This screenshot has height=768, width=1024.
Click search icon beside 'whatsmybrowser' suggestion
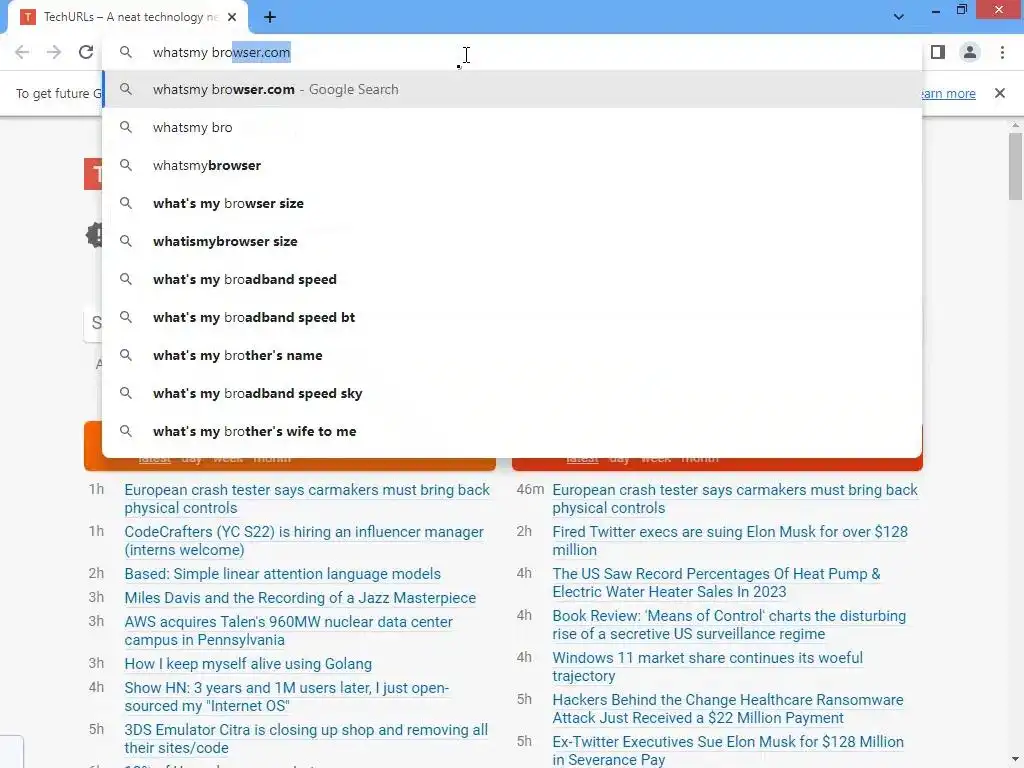coord(125,165)
